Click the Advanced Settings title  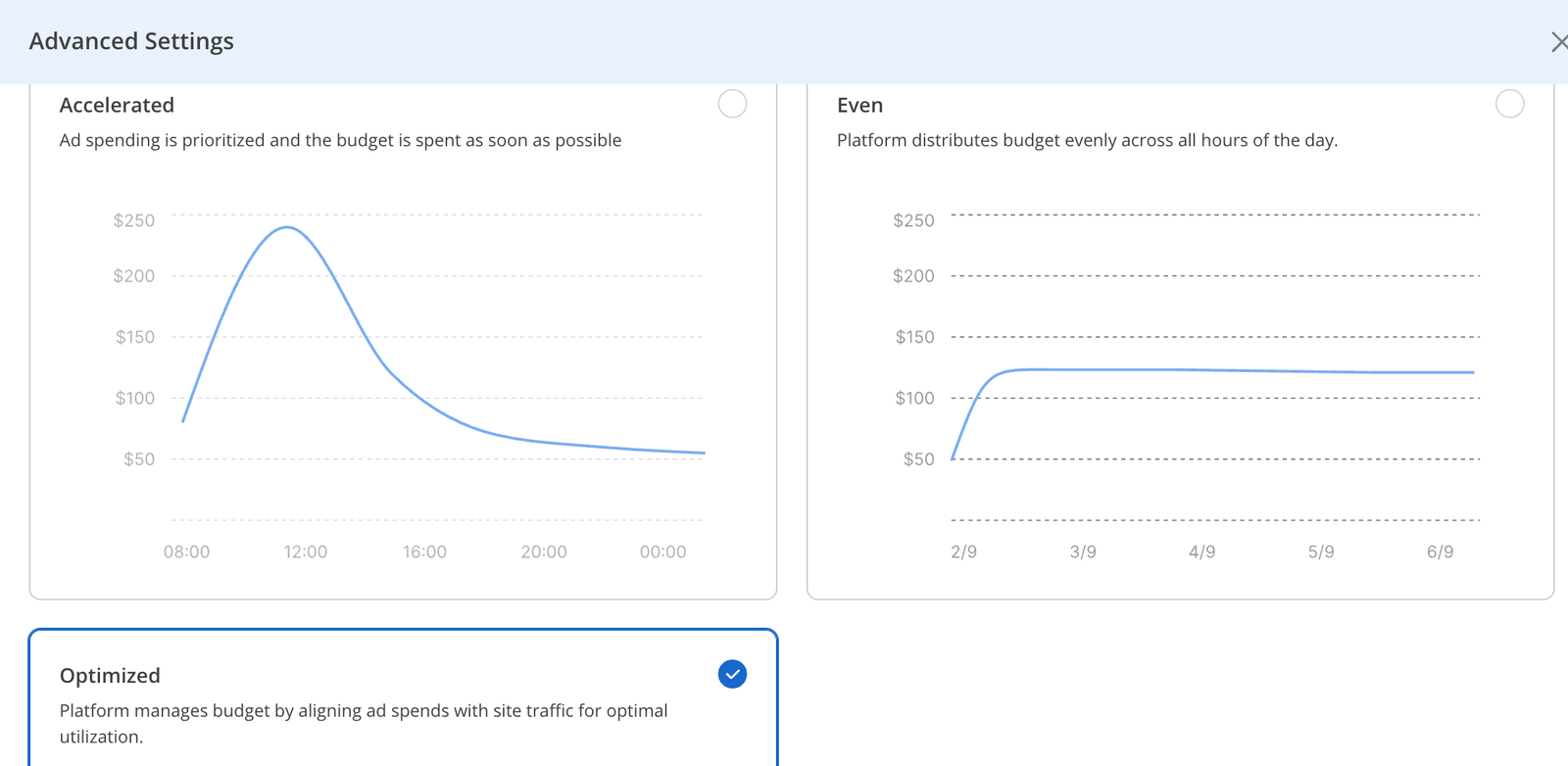(x=131, y=41)
